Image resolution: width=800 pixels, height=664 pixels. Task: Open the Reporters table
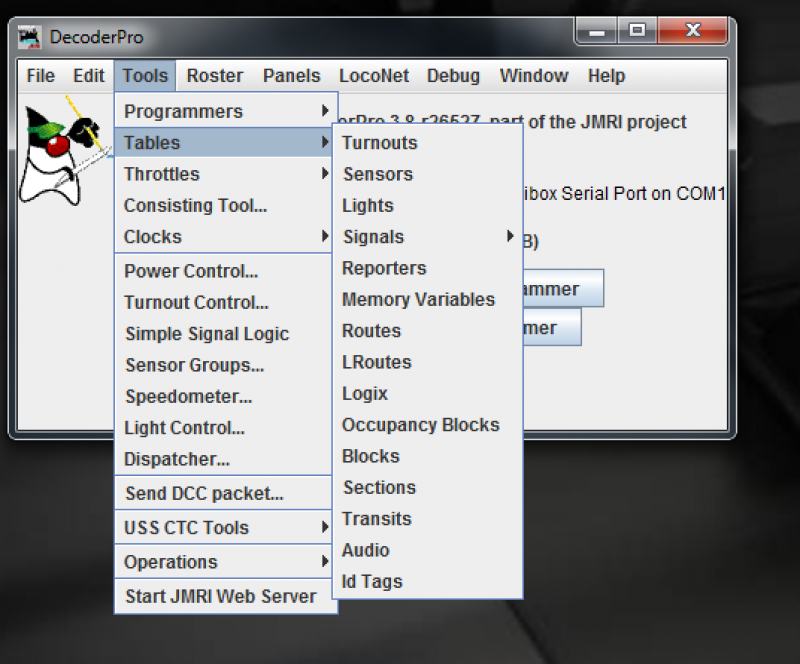(x=428, y=268)
